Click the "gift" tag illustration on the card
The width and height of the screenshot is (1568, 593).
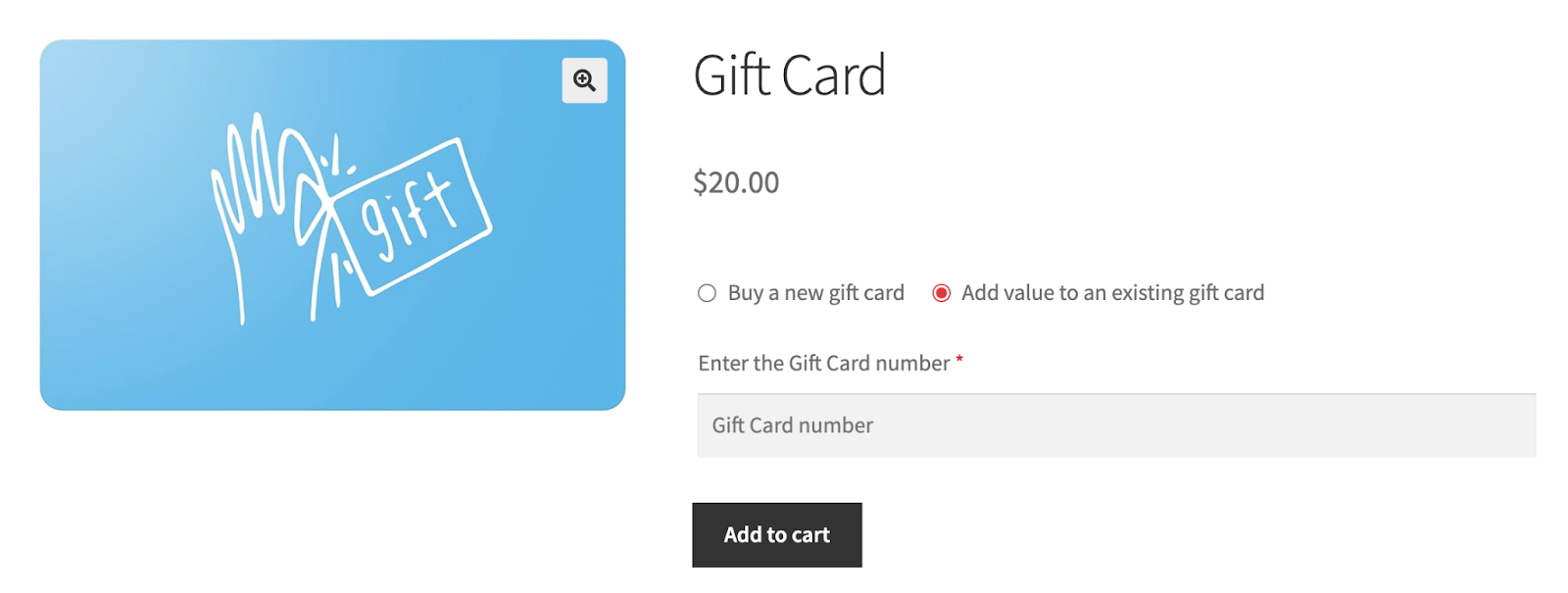click(410, 216)
